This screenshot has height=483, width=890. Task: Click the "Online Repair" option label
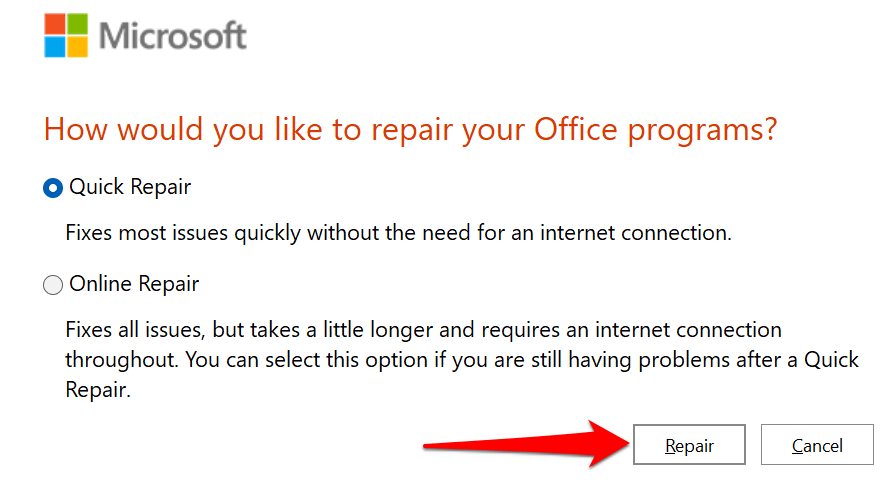[x=134, y=285]
